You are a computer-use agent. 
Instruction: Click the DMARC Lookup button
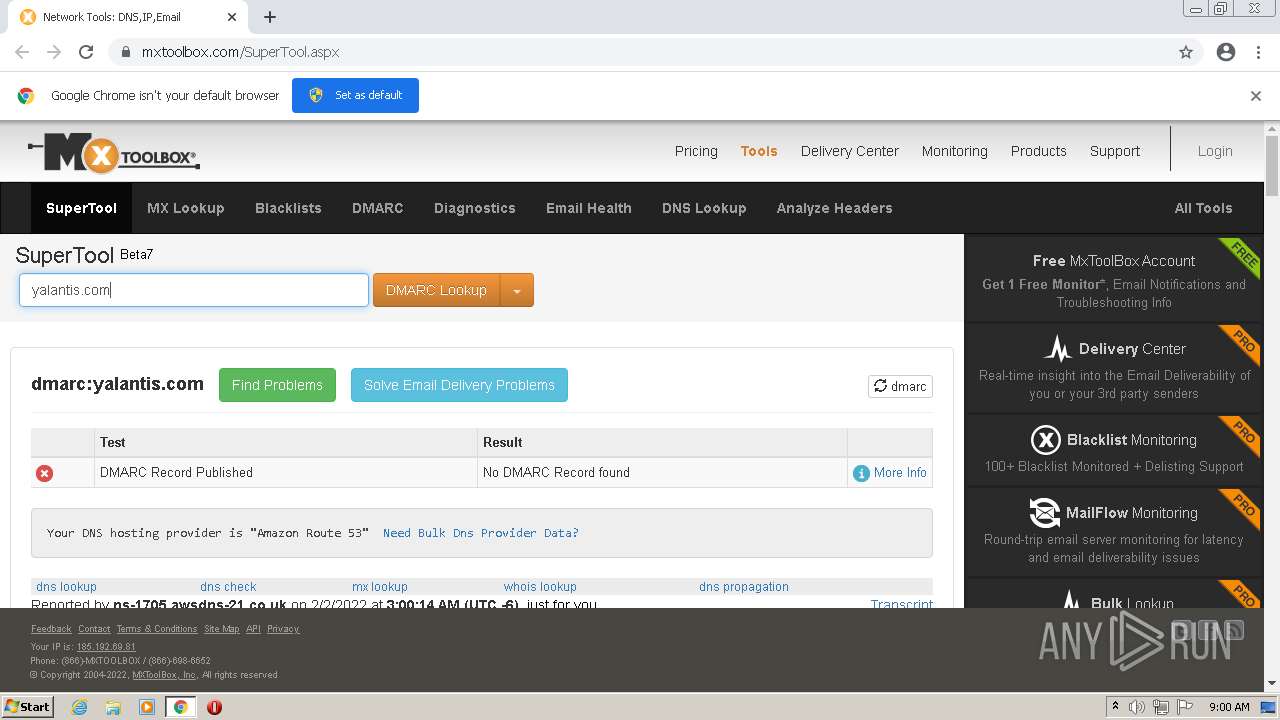(436, 290)
